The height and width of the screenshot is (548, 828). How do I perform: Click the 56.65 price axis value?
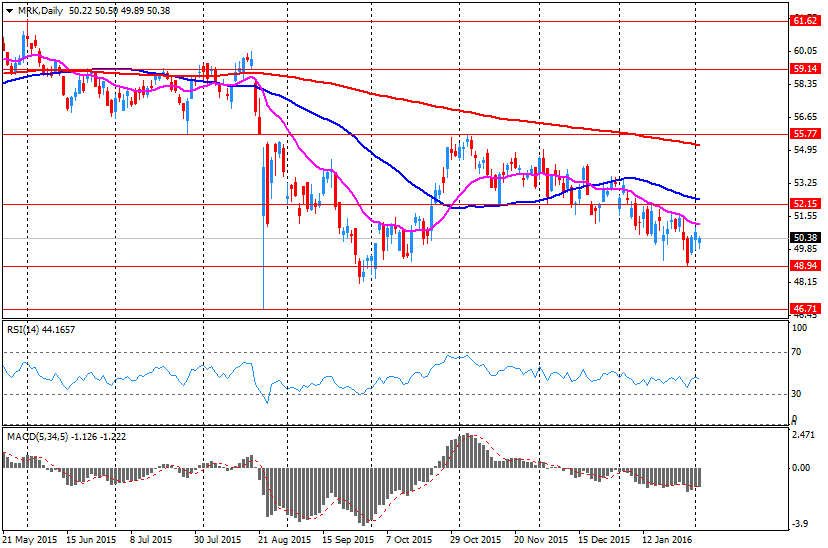click(x=805, y=117)
